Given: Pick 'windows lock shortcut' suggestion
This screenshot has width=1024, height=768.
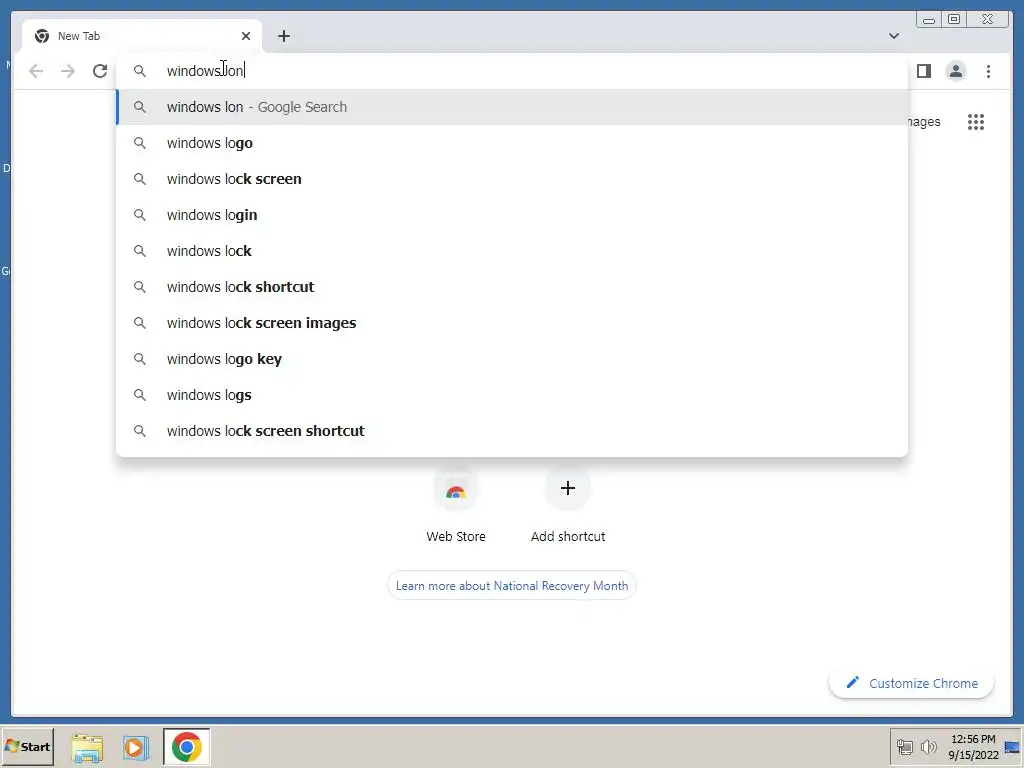Looking at the screenshot, I should point(512,287).
